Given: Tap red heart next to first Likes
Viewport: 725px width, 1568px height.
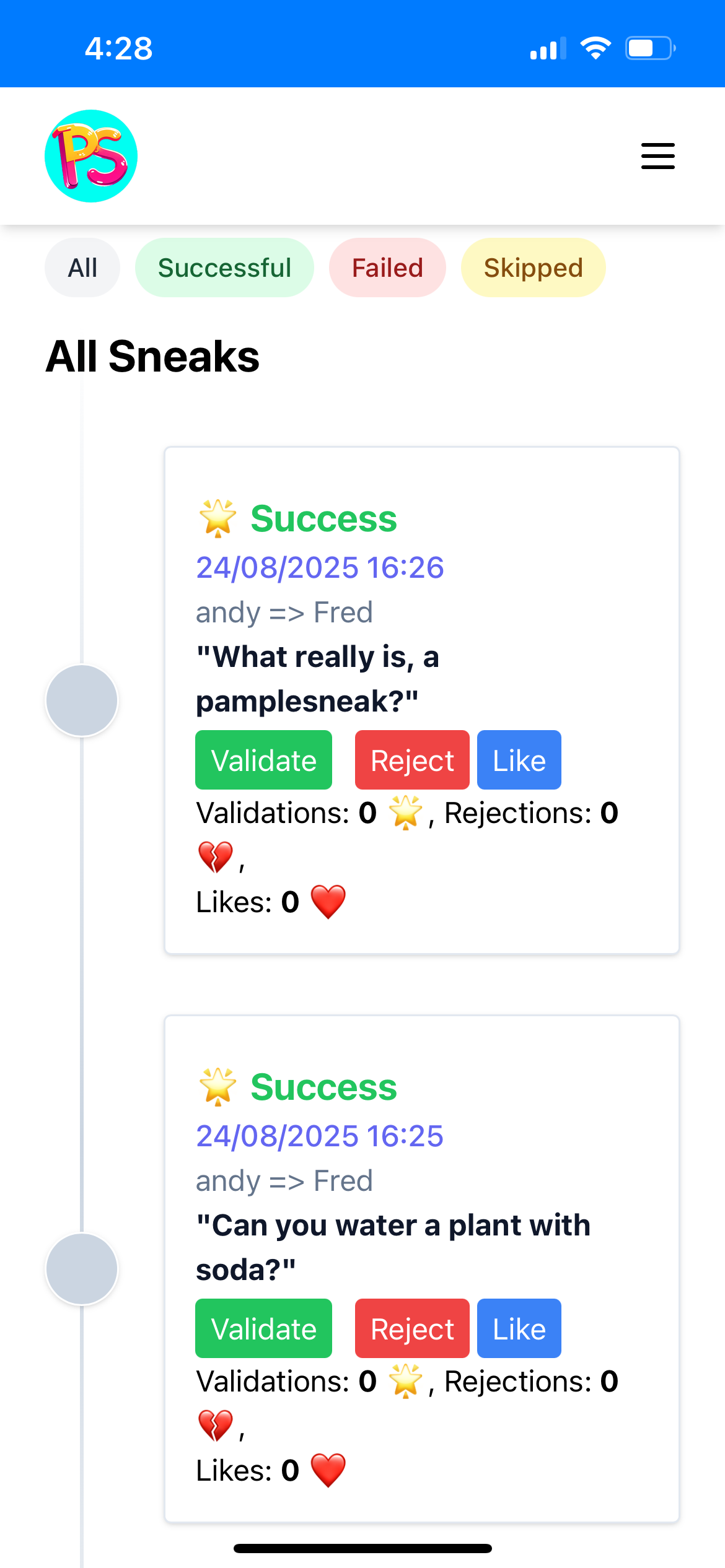Looking at the screenshot, I should pyautogui.click(x=328, y=902).
